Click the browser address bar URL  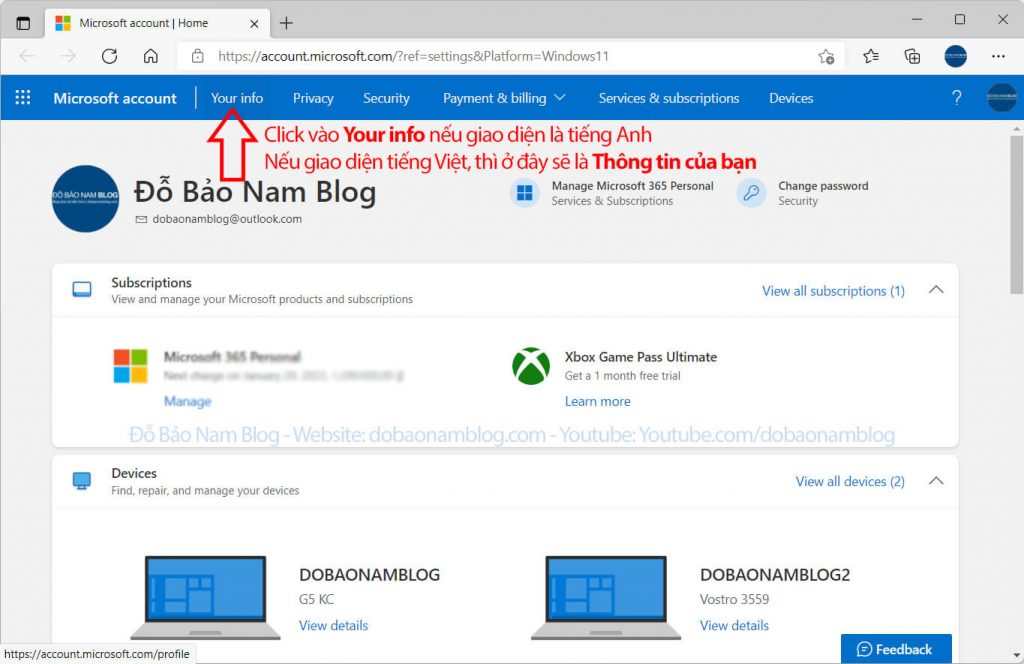pos(413,56)
